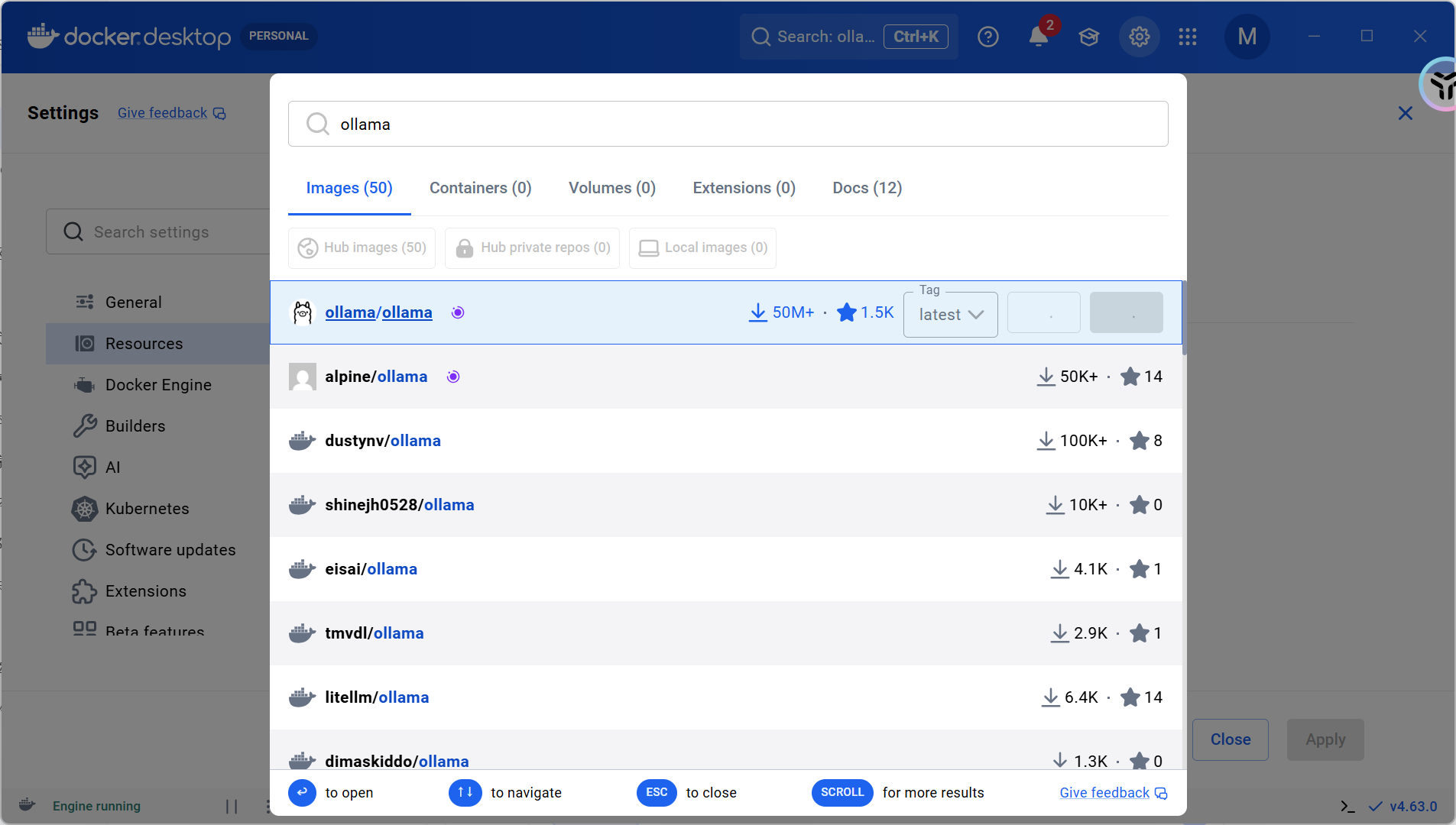
Task: Click the feedback icon next to Settings Give feedback
Action: (219, 114)
